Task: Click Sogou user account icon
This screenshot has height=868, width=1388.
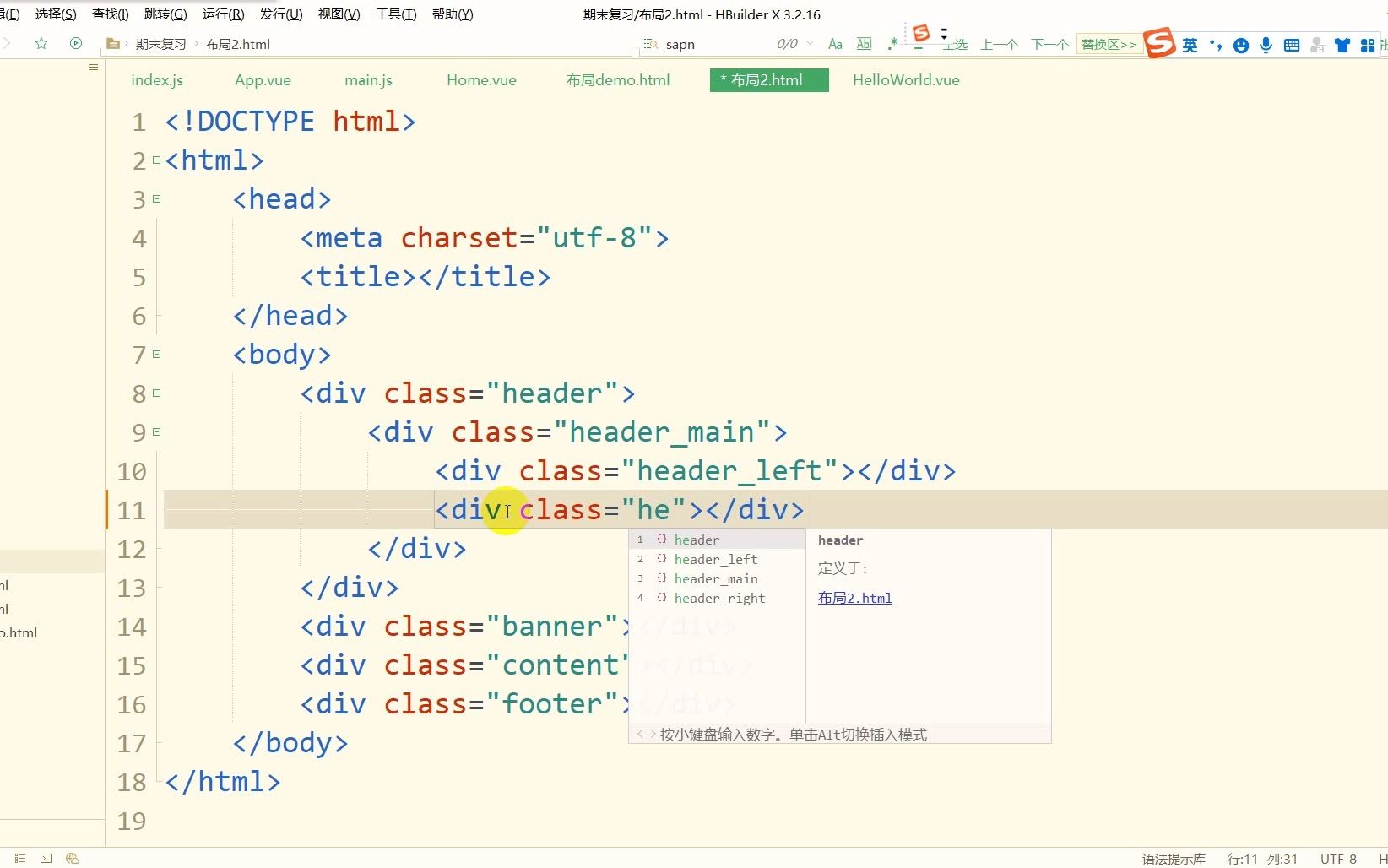Action: pyautogui.click(x=1318, y=46)
